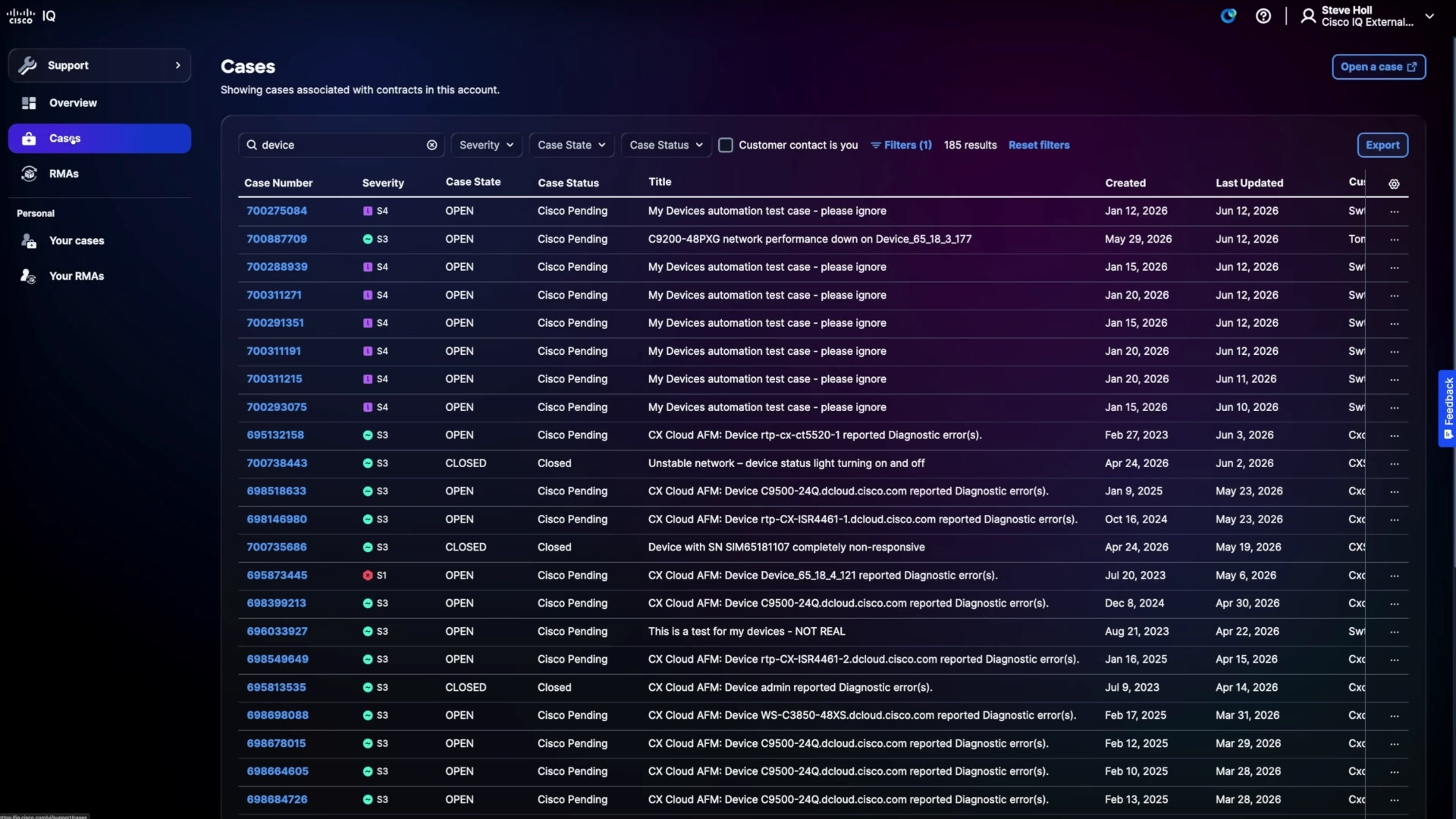The height and width of the screenshot is (819, 1456).
Task: Expand the Severity filter dropdown
Action: 486,145
